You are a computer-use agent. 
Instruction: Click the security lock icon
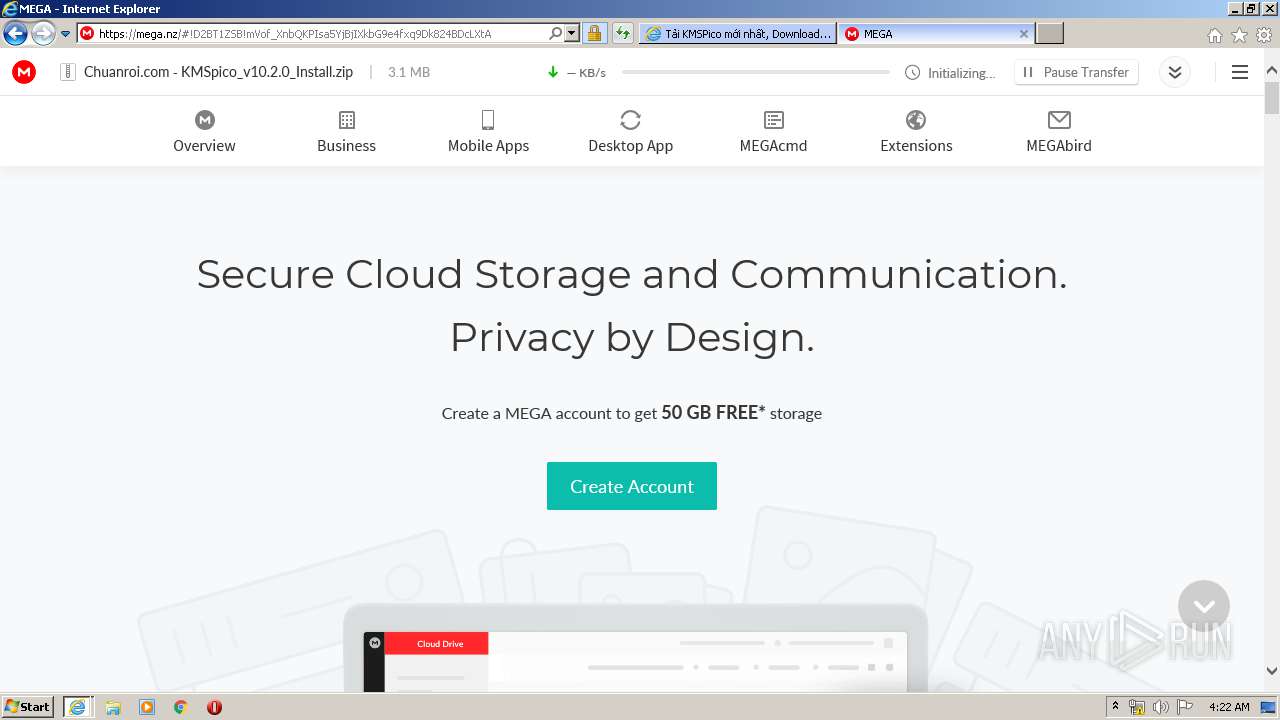coord(594,33)
